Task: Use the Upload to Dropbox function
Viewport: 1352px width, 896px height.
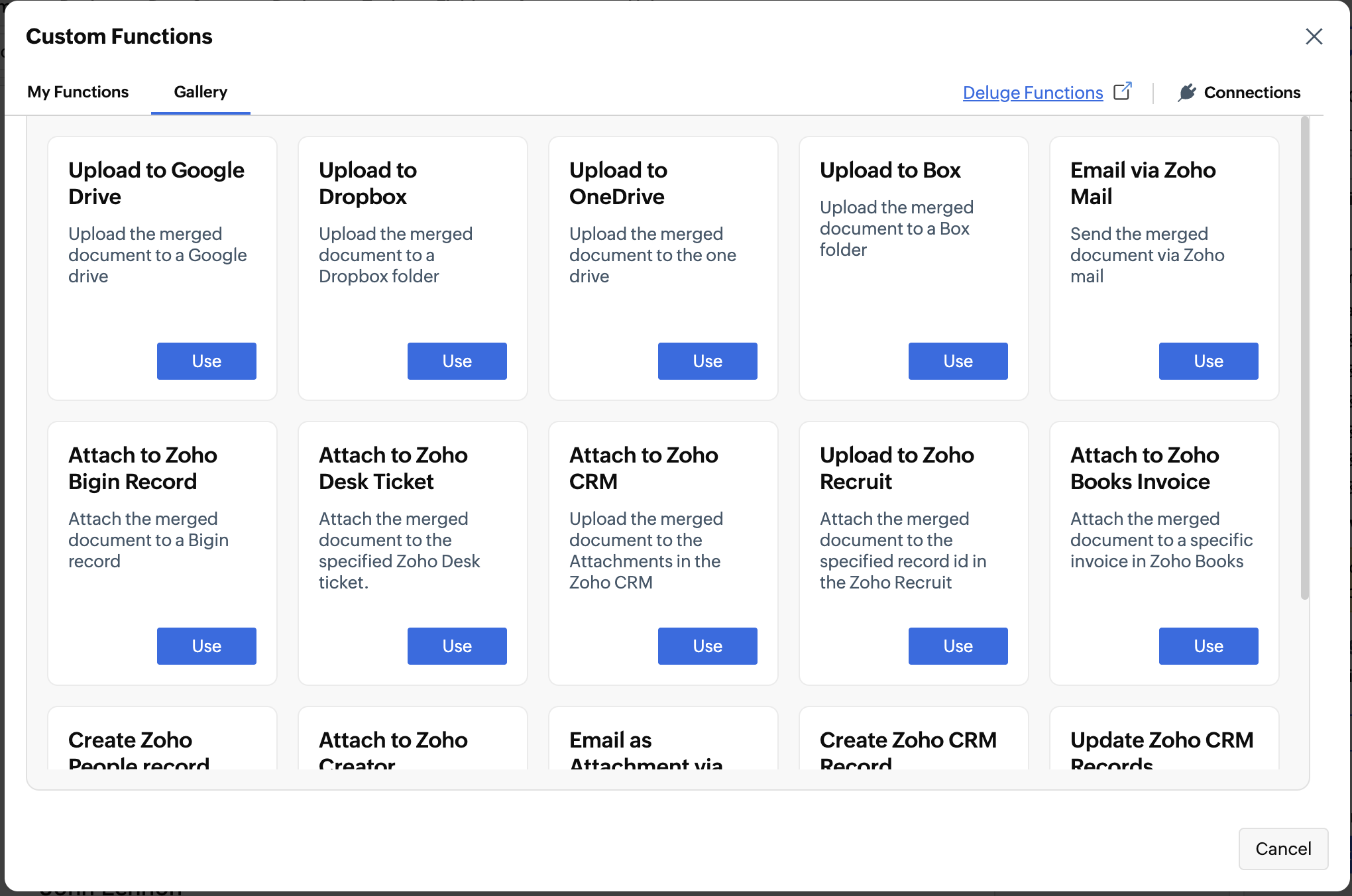Action: point(457,361)
